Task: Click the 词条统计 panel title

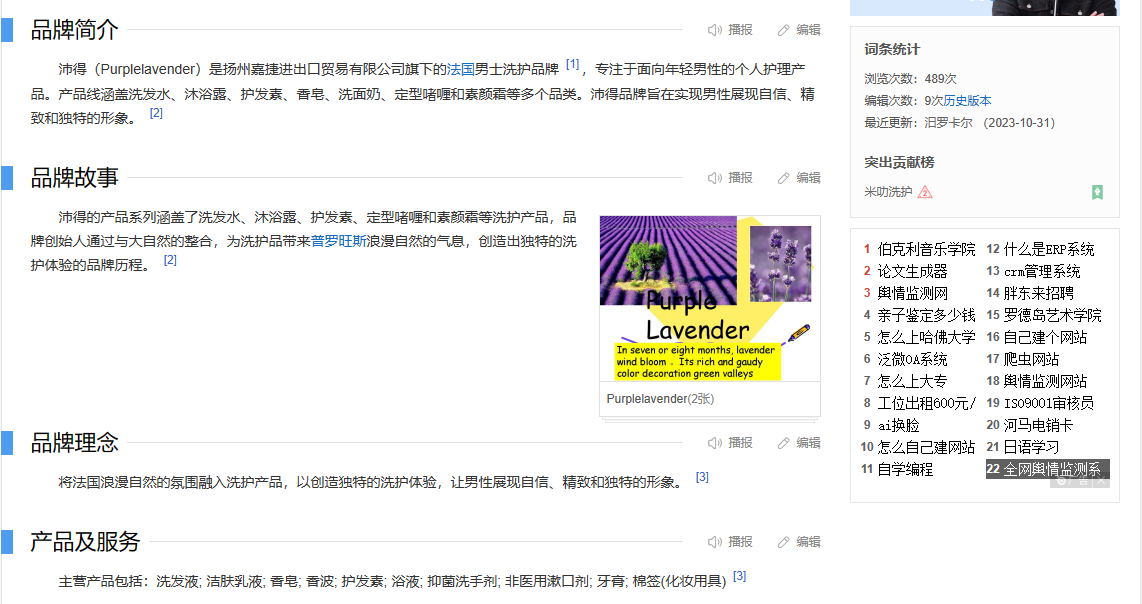Action: point(892,50)
